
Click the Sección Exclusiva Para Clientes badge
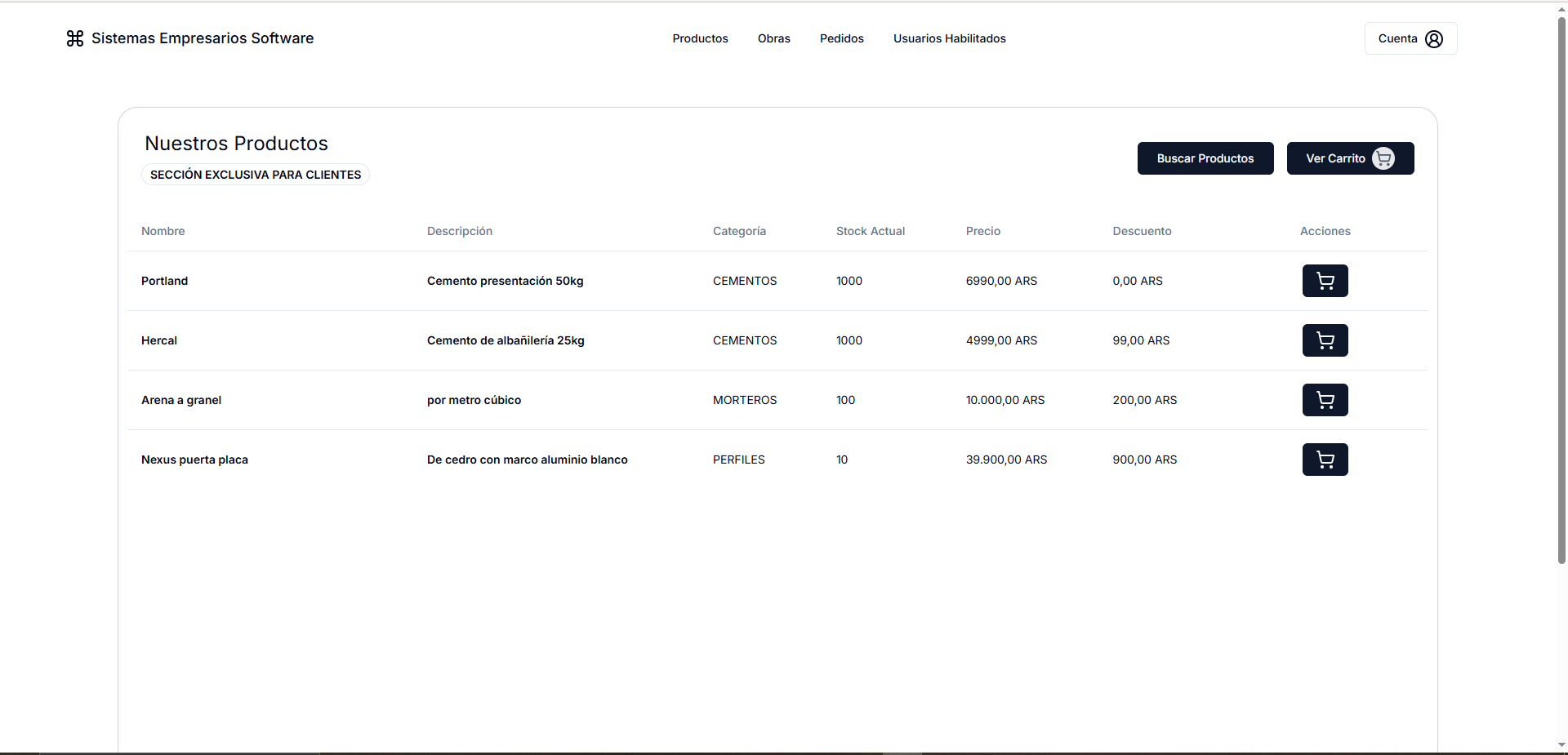click(256, 175)
